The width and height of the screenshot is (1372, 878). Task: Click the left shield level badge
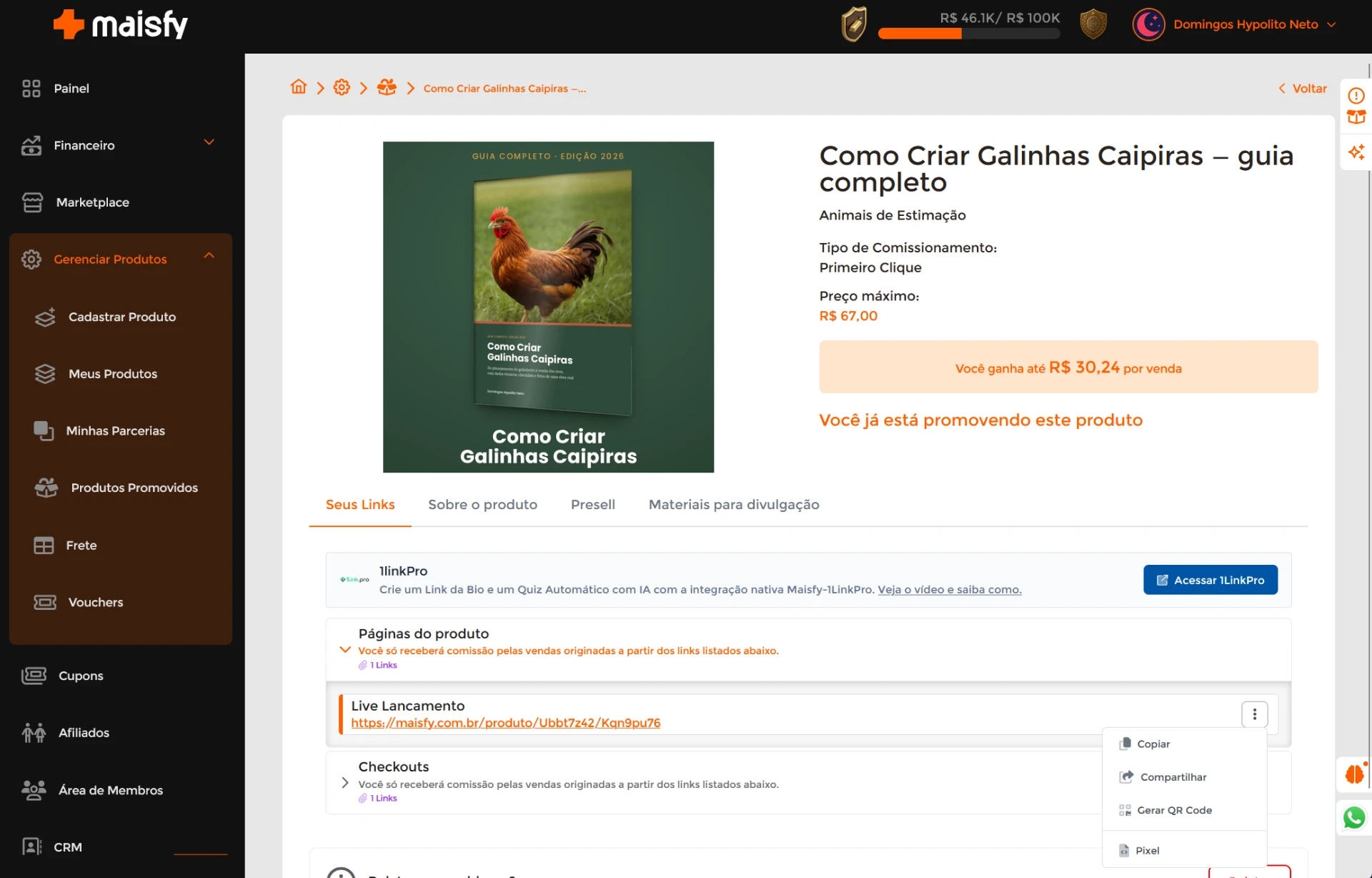tap(853, 24)
